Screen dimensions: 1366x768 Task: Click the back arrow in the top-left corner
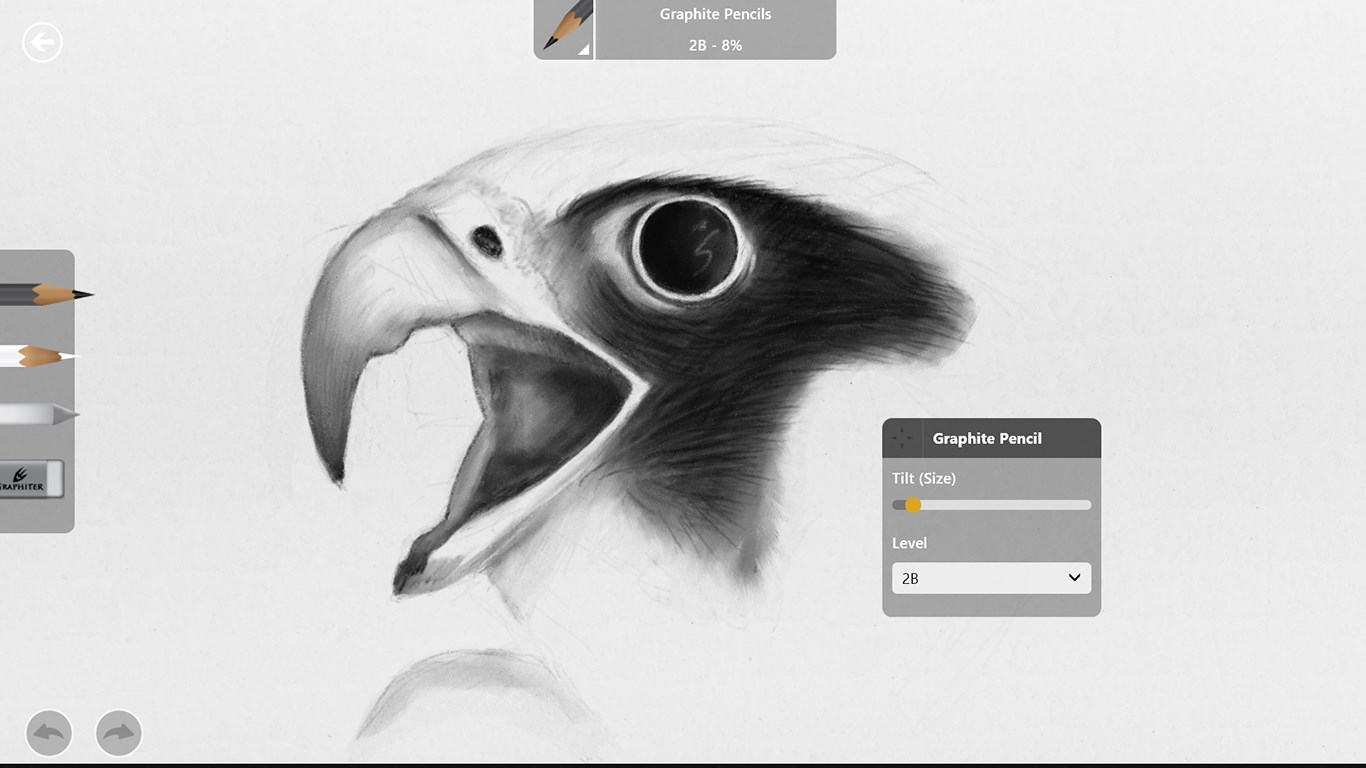[42, 42]
